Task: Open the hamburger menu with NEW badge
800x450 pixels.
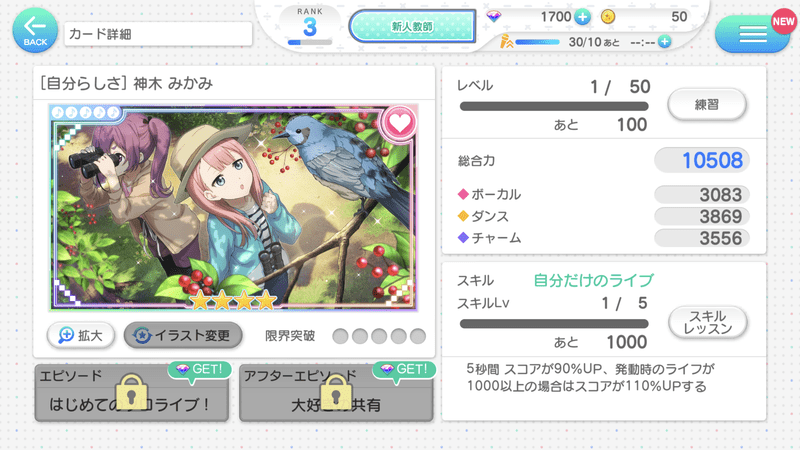Action: (x=754, y=33)
